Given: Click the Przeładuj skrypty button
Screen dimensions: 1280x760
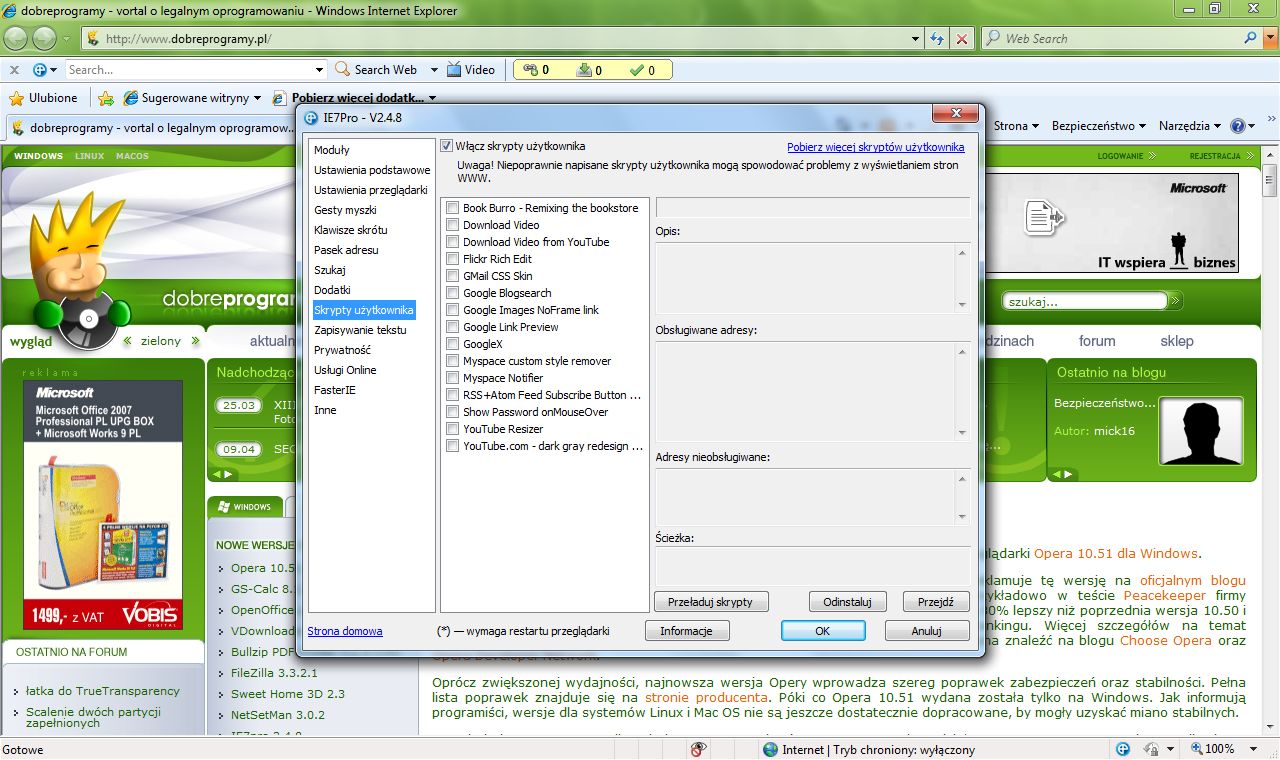Looking at the screenshot, I should tap(710, 602).
